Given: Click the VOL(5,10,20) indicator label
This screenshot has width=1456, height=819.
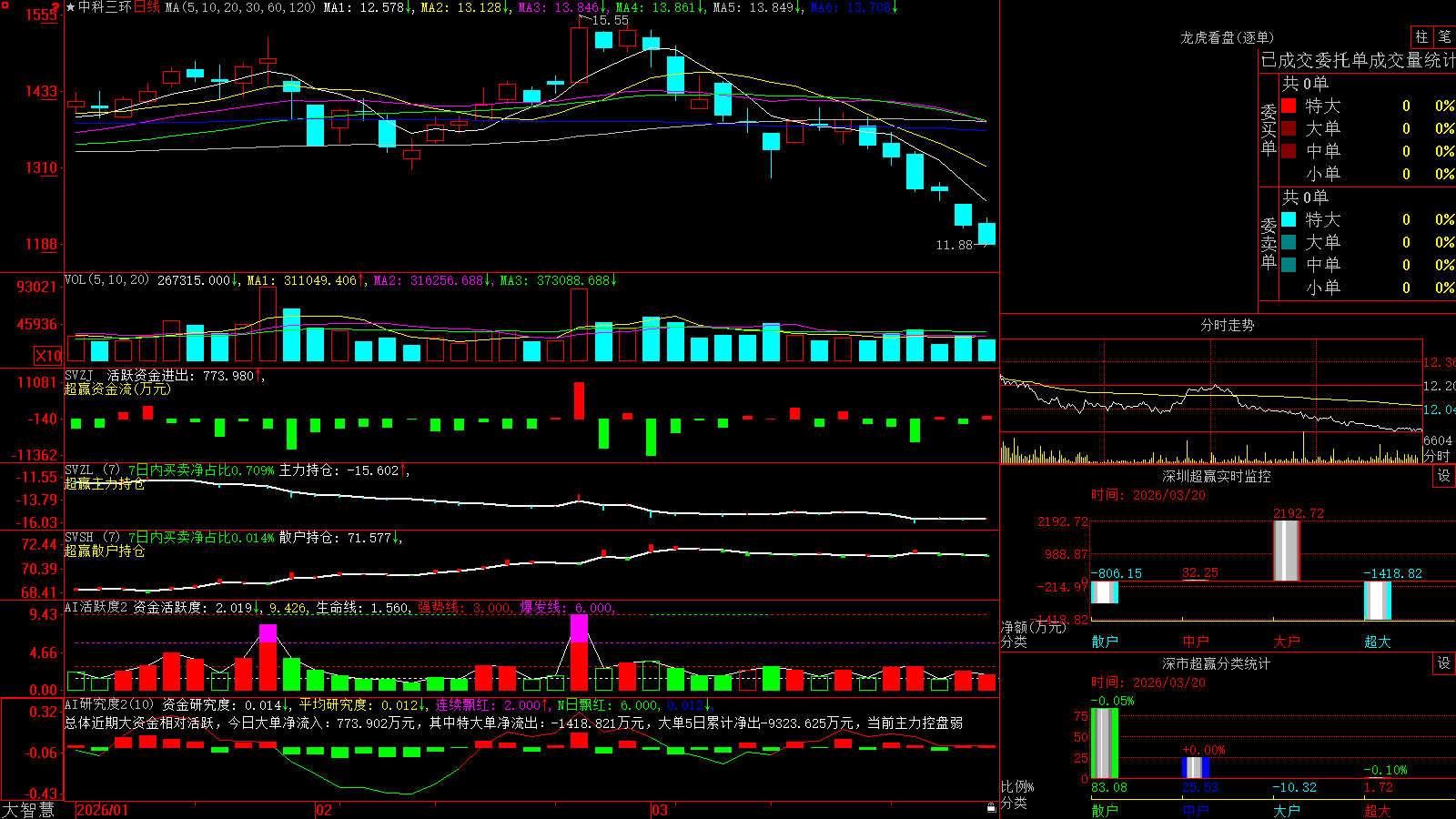Looking at the screenshot, I should click(107, 280).
